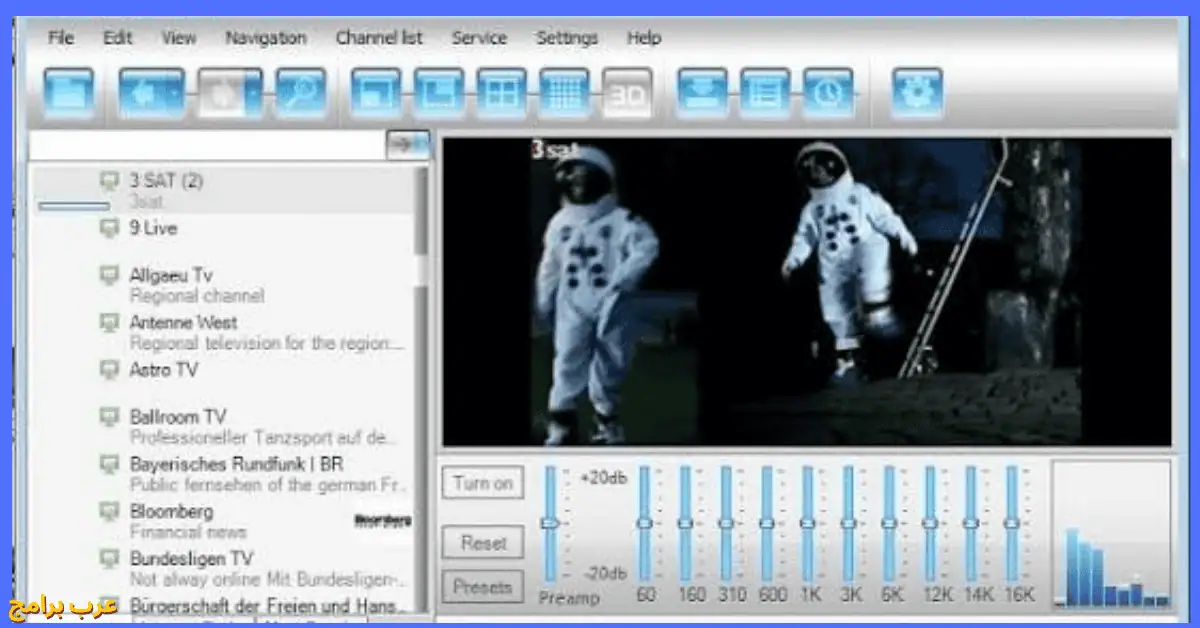The height and width of the screenshot is (628, 1200).
Task: Adjust the 310 Hz equalizer slider
Action: pos(726,523)
